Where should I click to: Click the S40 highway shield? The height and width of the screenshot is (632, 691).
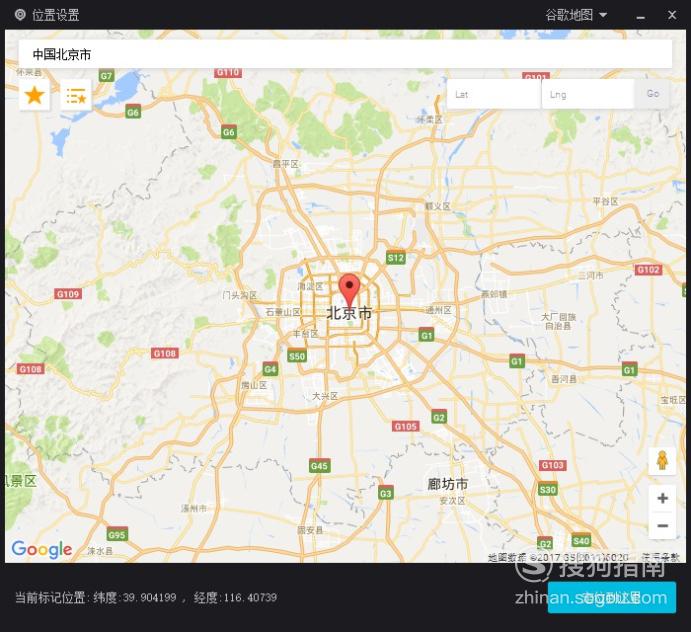(581, 541)
